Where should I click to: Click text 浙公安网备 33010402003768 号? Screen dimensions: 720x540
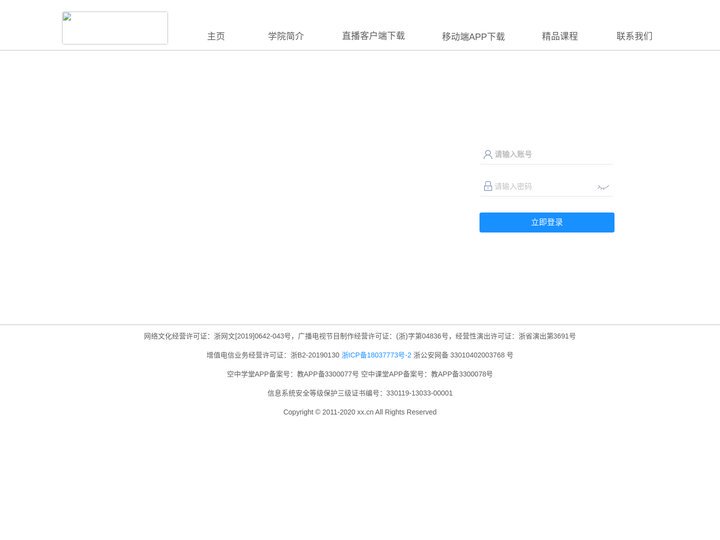pos(463,355)
